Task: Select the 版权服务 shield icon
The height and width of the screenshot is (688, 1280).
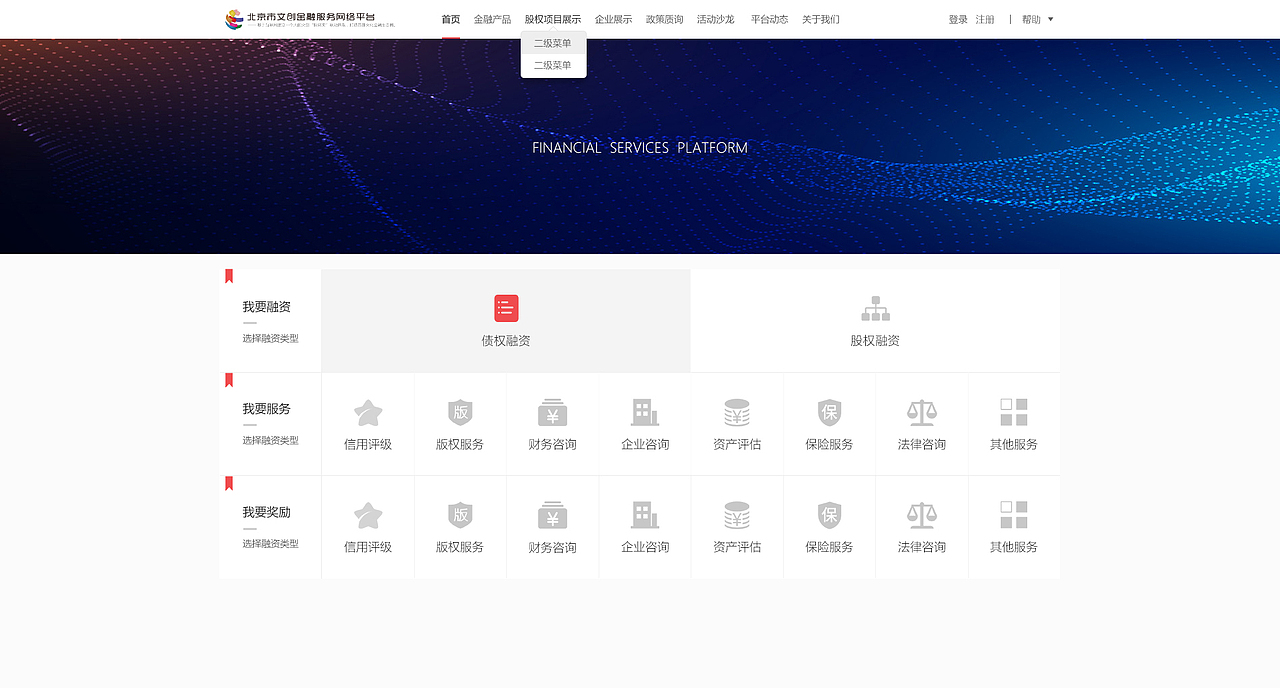Action: click(x=460, y=411)
